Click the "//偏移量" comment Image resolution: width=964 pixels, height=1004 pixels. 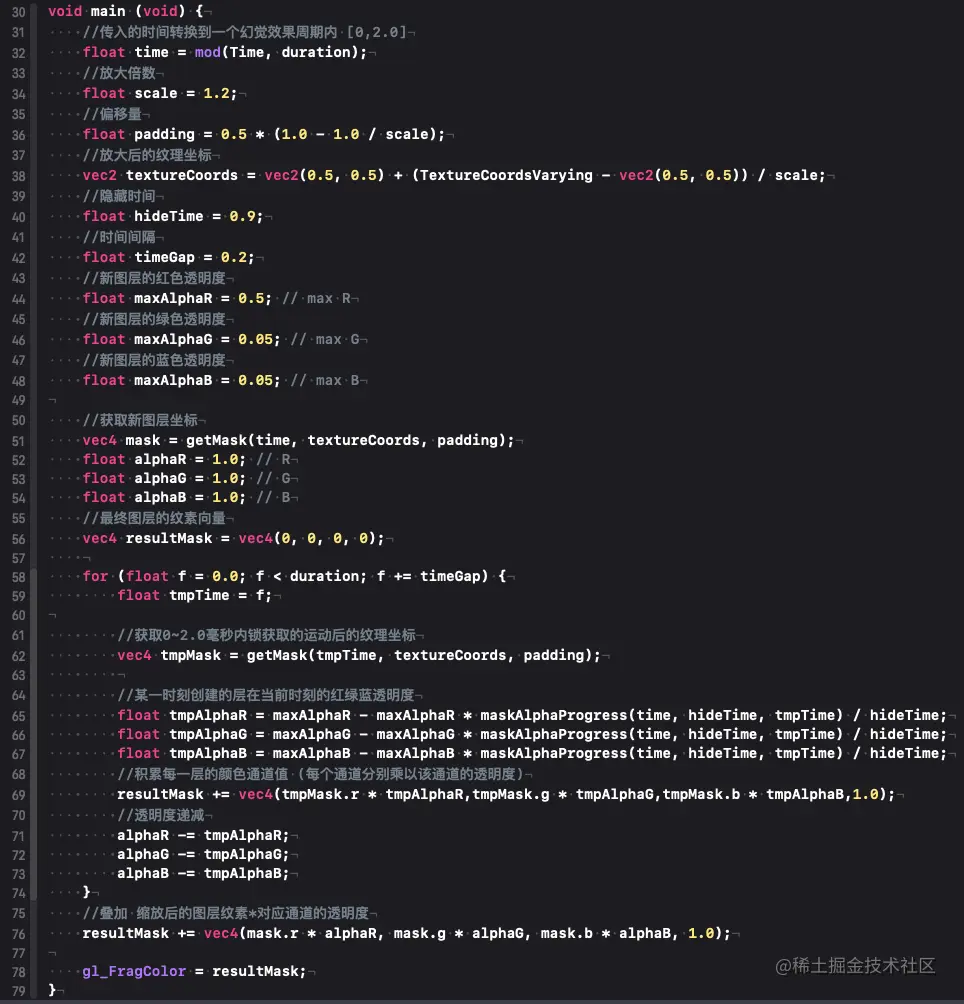[112, 113]
